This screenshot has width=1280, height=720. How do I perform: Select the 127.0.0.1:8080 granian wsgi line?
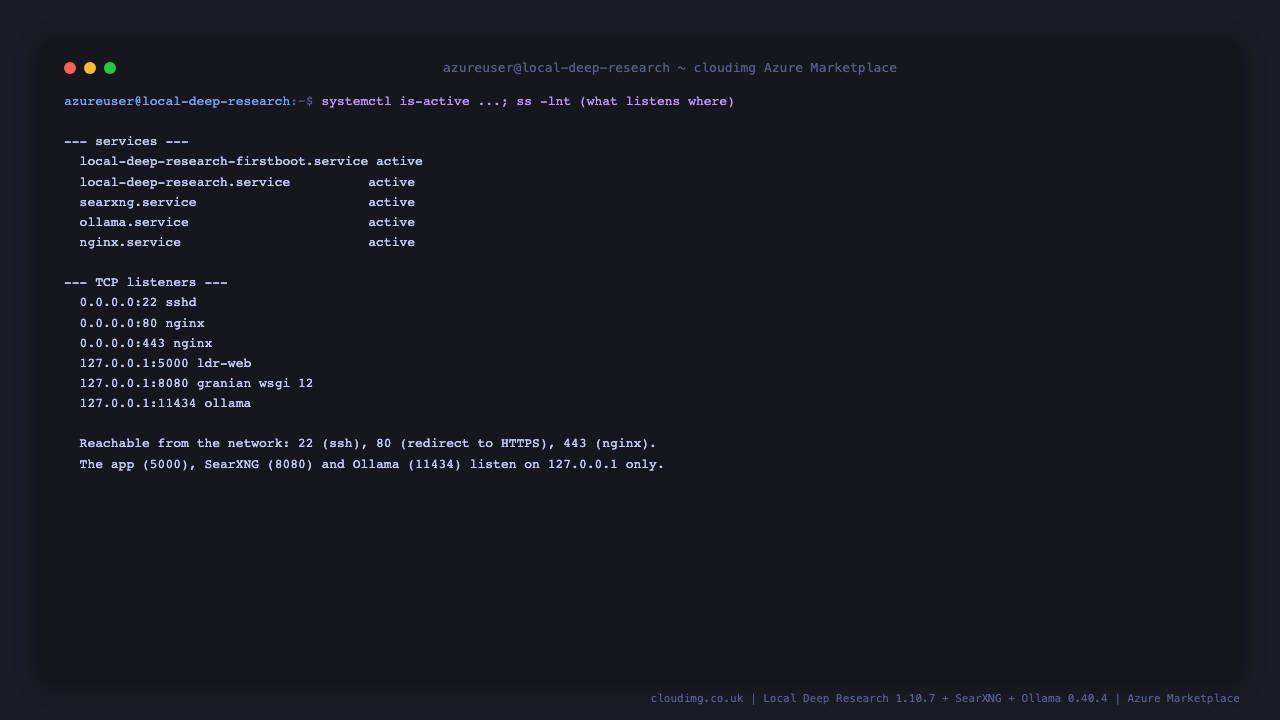196,383
